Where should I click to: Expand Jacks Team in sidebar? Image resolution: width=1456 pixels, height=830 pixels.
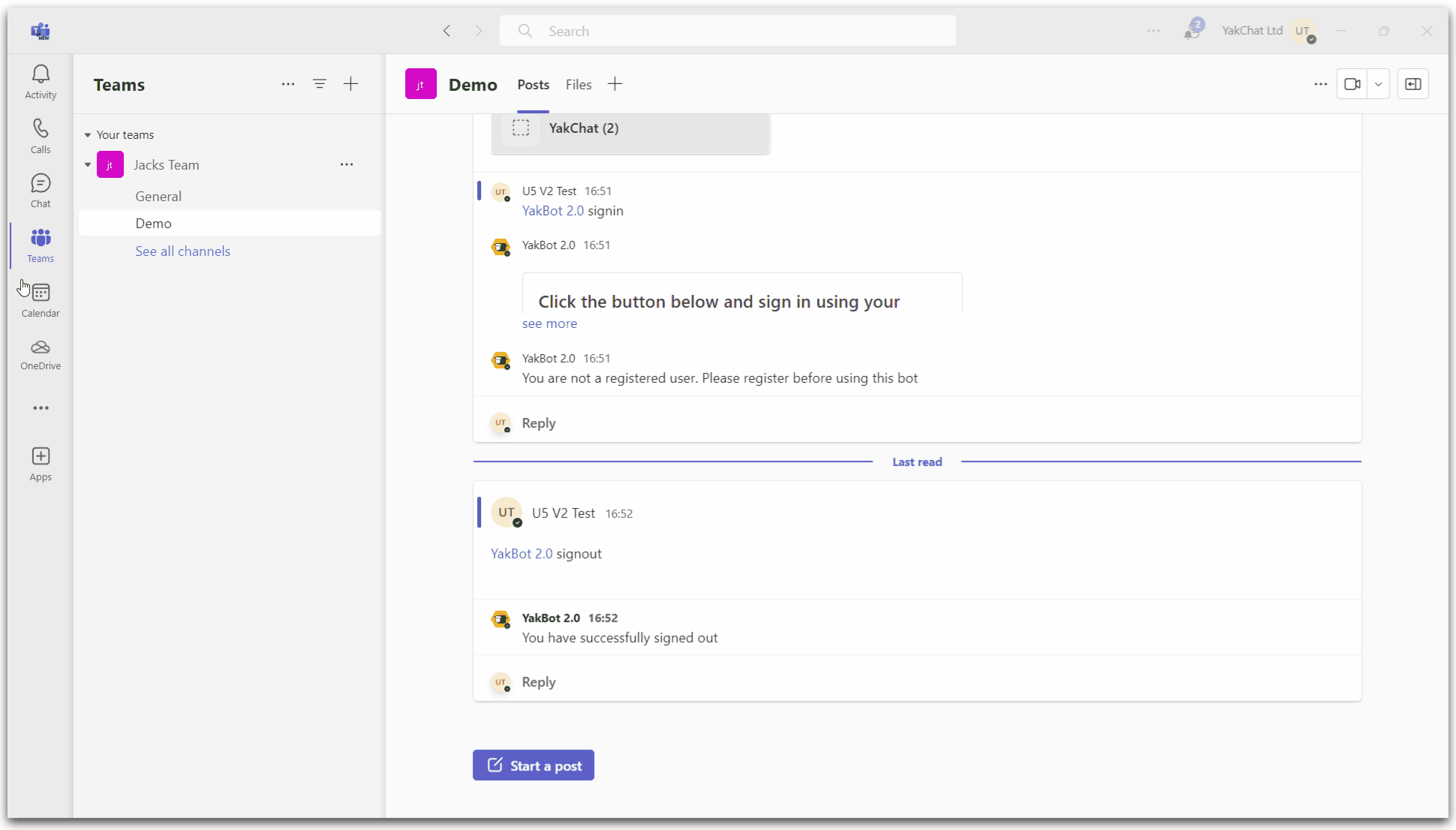click(x=88, y=164)
